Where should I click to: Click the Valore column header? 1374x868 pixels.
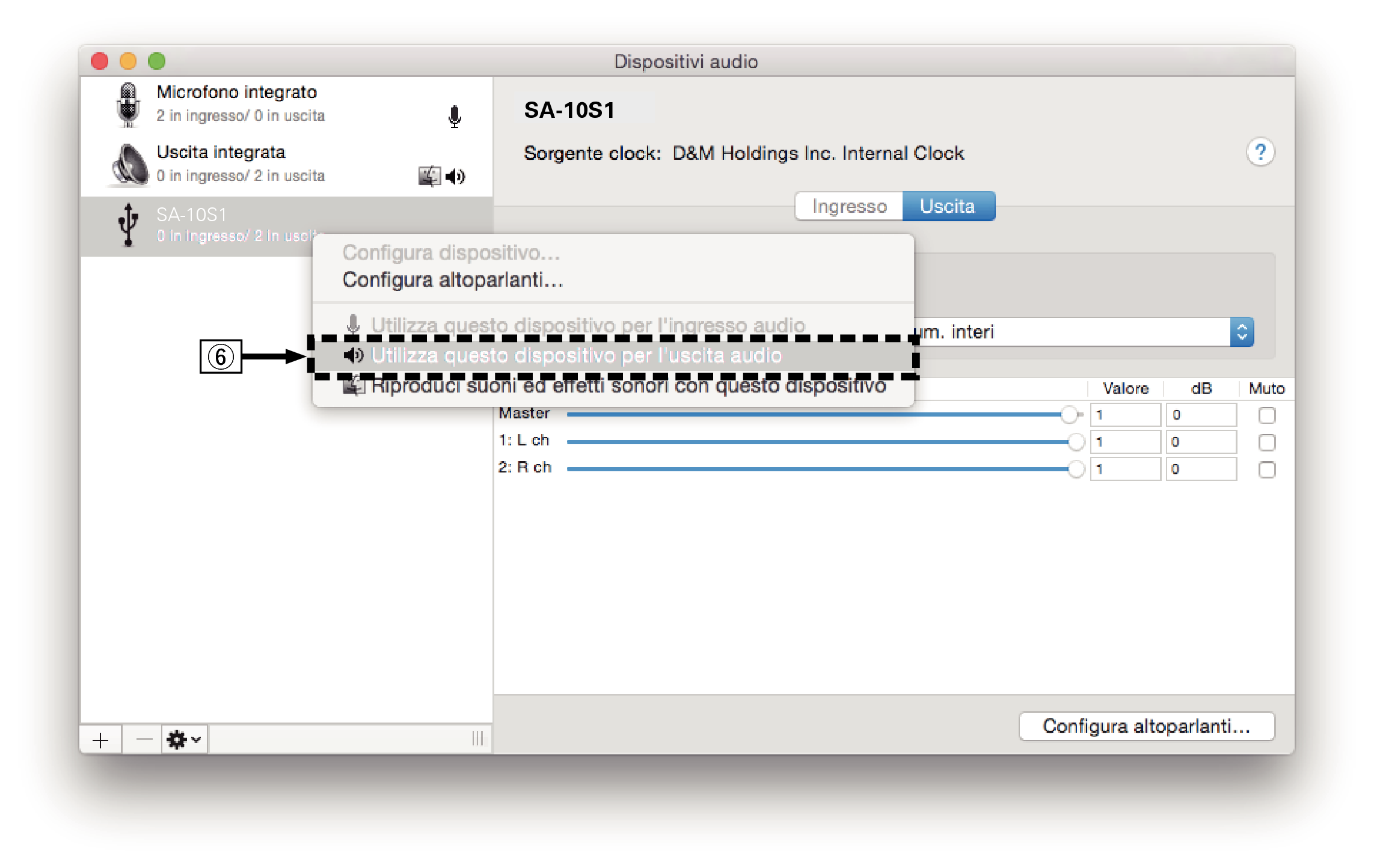[x=1125, y=388]
